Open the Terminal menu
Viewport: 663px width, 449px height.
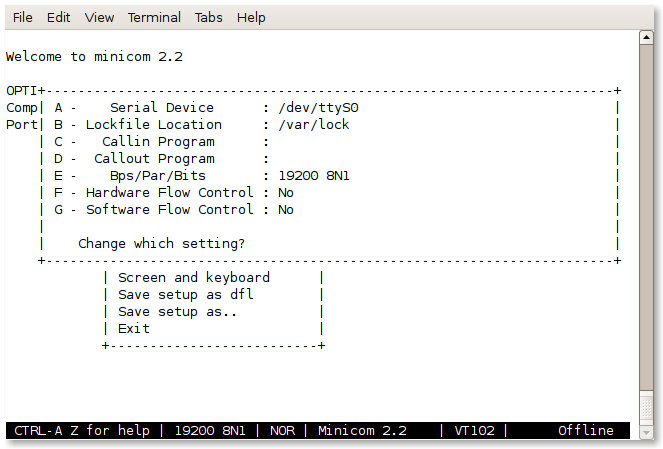[154, 17]
